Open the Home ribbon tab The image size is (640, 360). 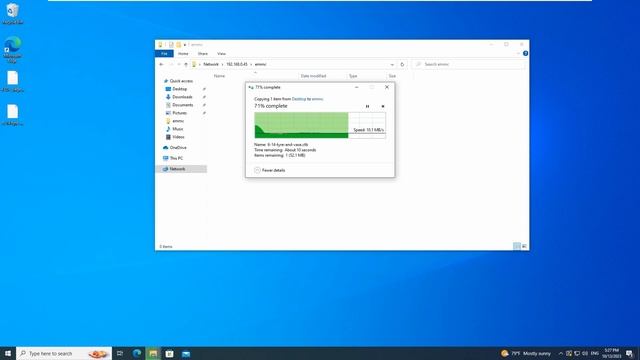coord(183,53)
